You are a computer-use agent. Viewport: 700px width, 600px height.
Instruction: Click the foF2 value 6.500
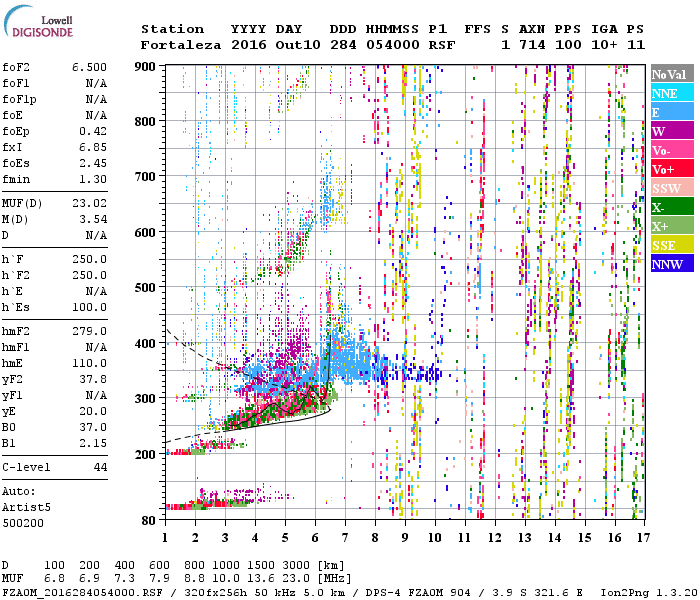(x=89, y=67)
